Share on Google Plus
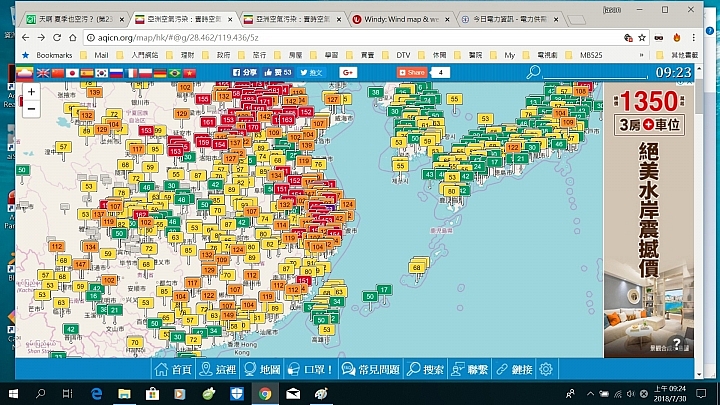Screen dimensions: 720x405 tap(348, 73)
